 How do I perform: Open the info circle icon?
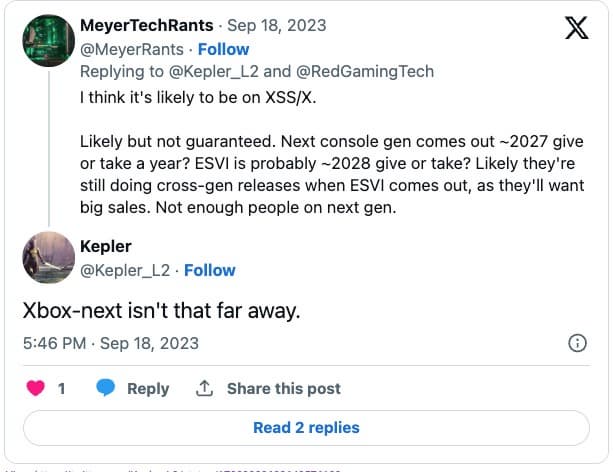coord(577,343)
